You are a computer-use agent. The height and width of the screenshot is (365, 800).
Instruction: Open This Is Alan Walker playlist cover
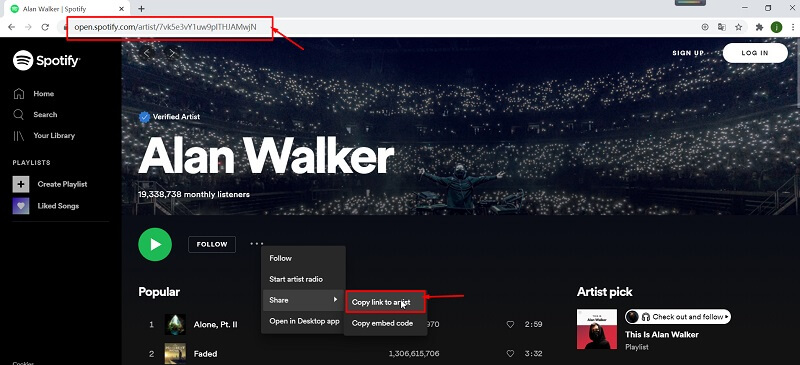(597, 329)
